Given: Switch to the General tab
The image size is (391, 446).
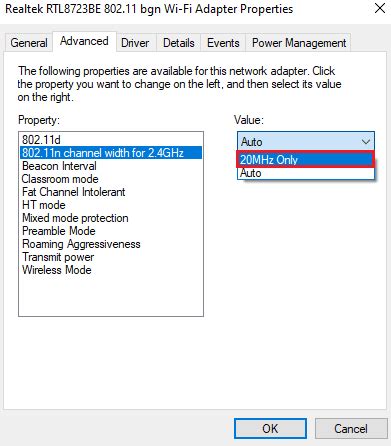Looking at the screenshot, I should pos(29,43).
